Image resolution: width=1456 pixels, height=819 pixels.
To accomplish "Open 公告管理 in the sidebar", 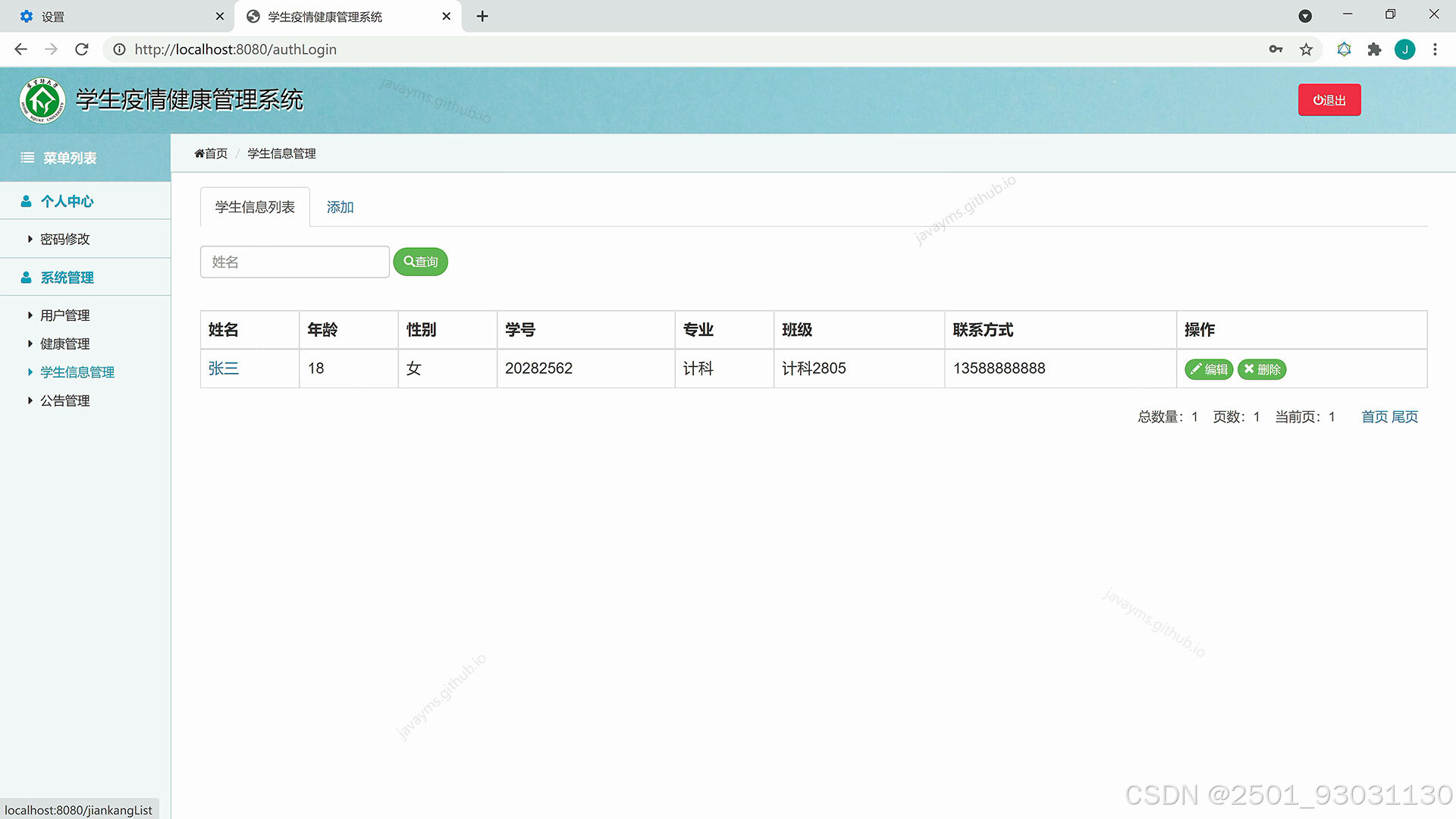I will pos(64,400).
